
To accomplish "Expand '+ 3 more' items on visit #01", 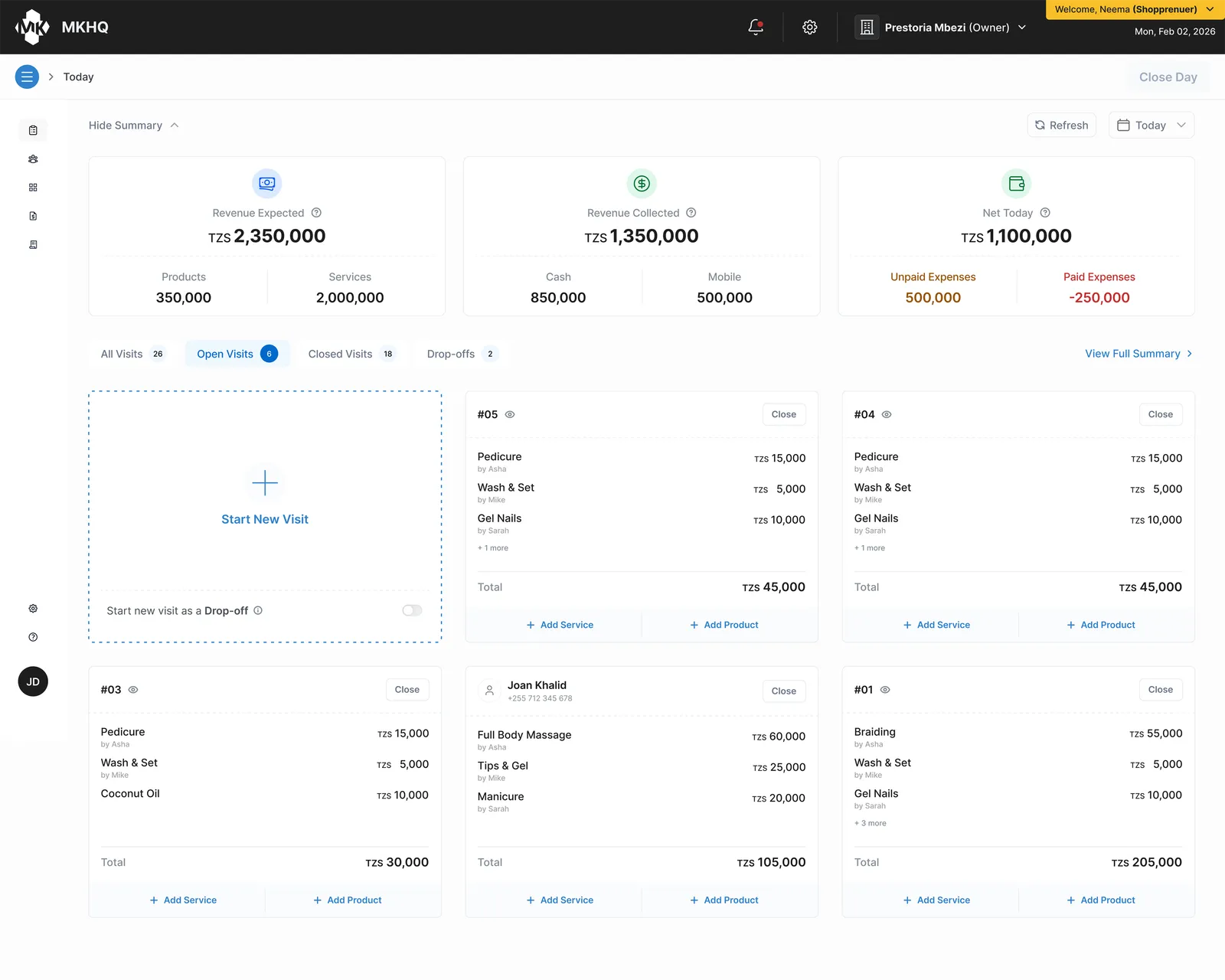I will [871, 823].
